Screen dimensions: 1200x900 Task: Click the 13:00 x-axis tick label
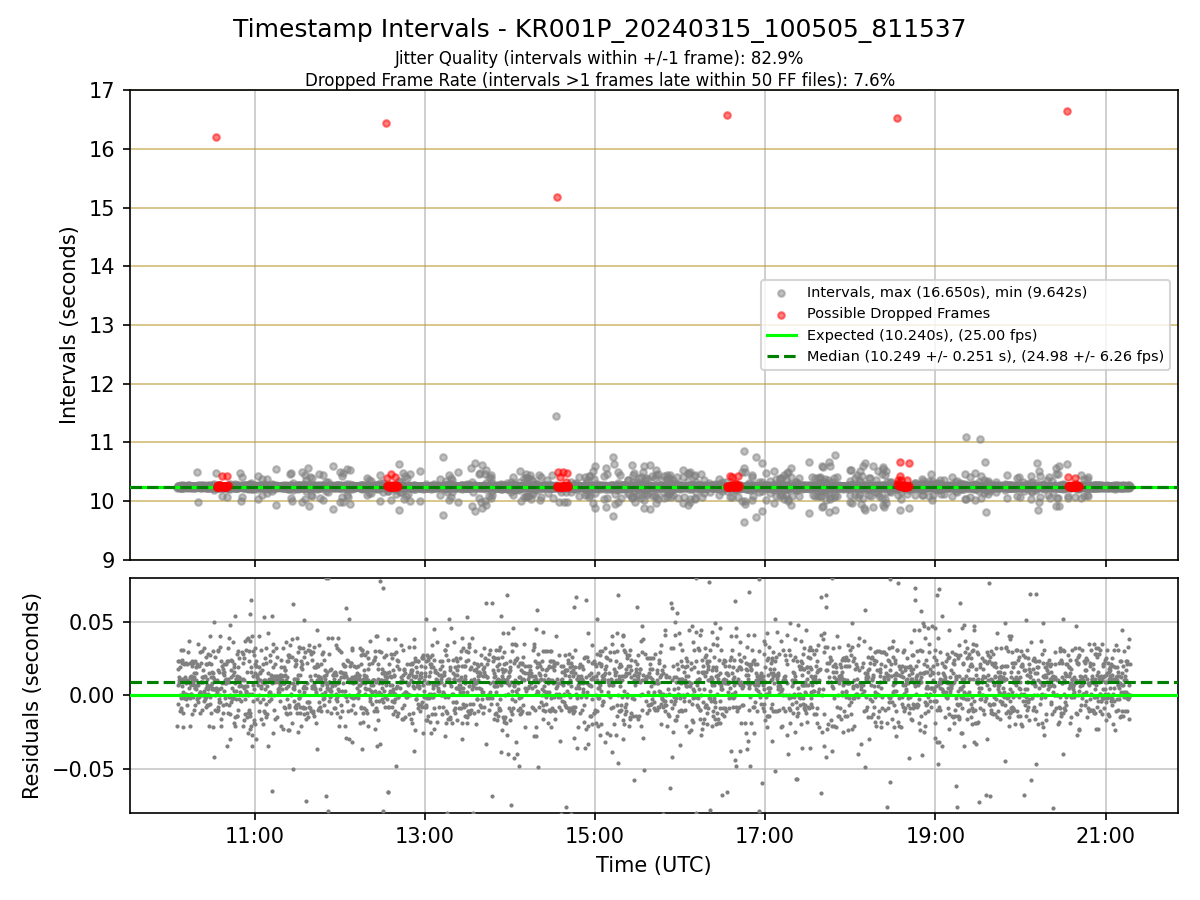pos(425,834)
